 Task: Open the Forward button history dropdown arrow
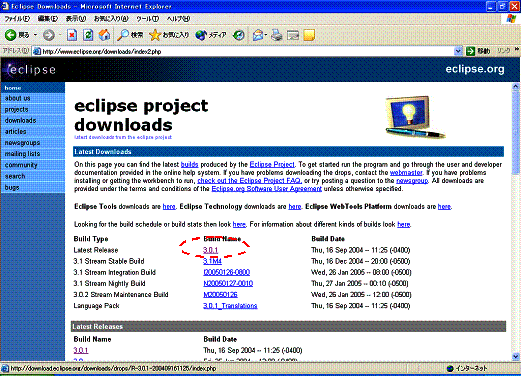(60, 35)
